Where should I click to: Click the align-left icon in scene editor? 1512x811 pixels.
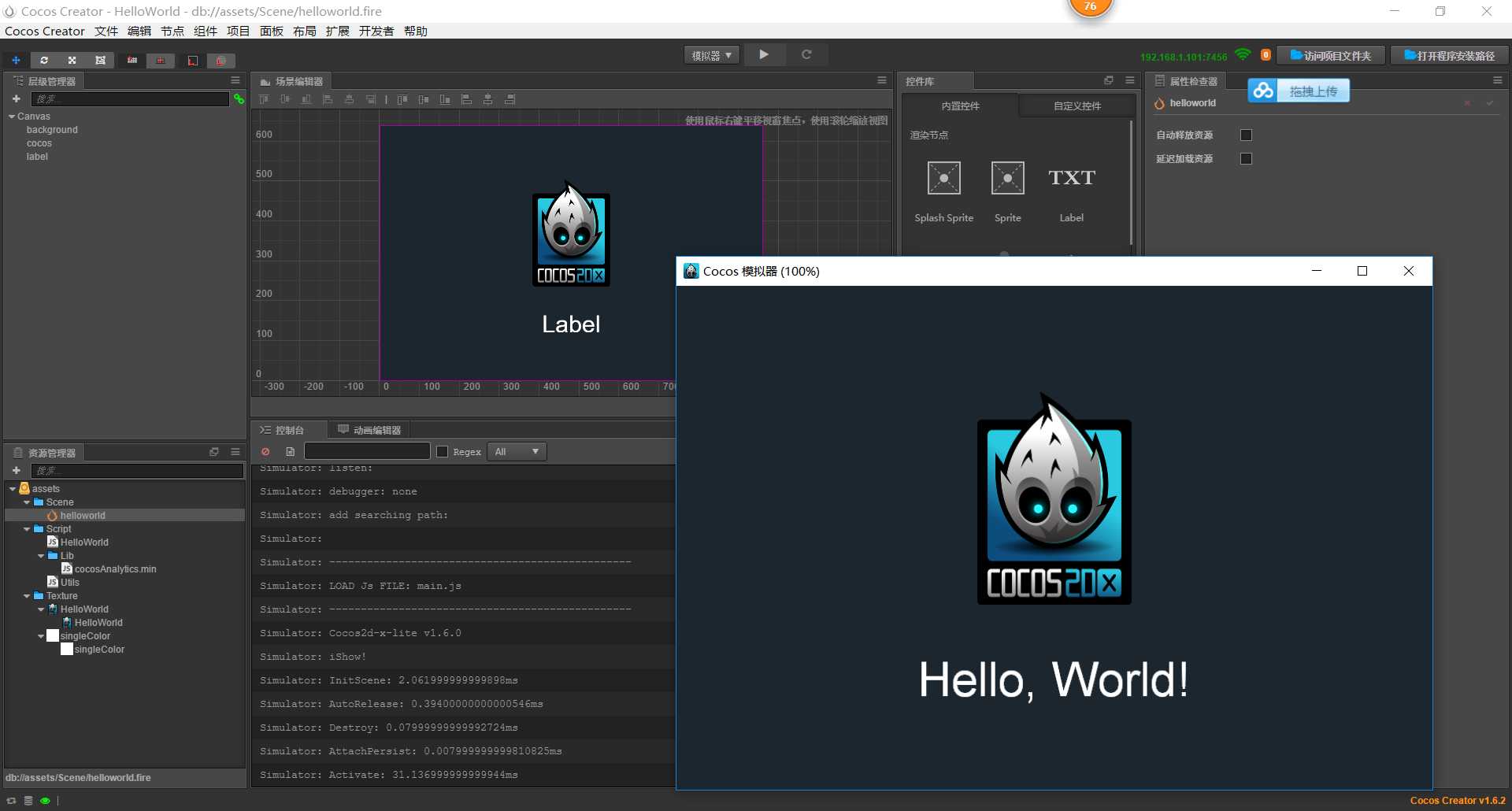coord(328,99)
